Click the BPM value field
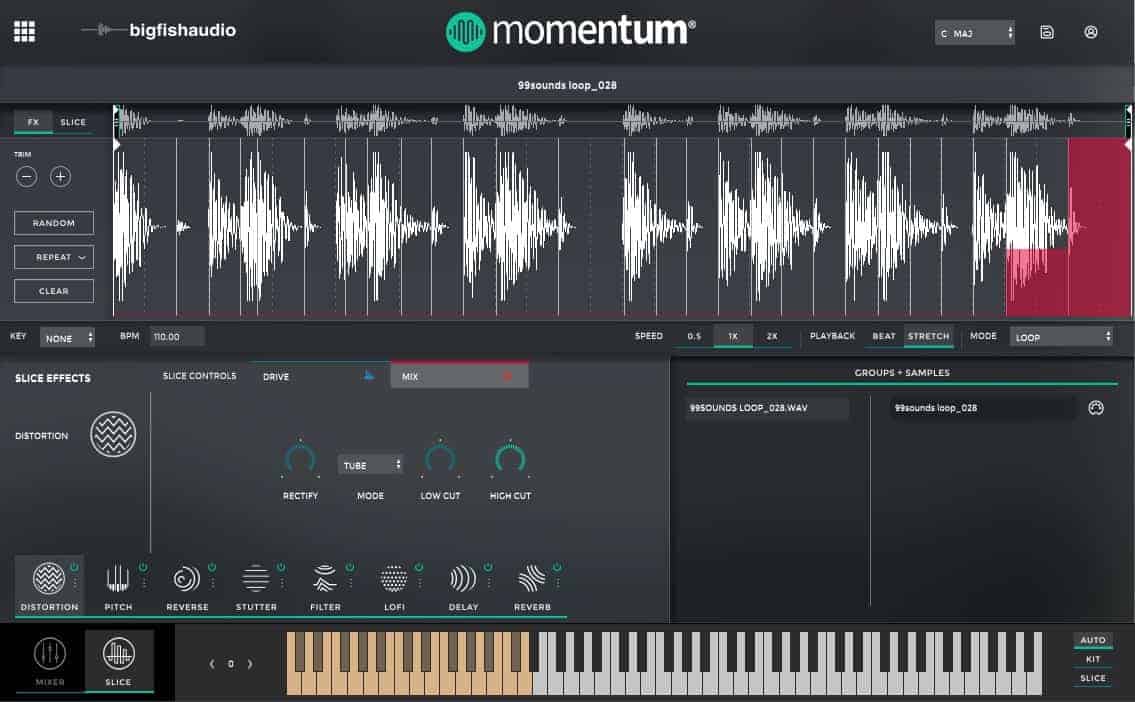Viewport: 1135px width, 702px height. [x=177, y=337]
